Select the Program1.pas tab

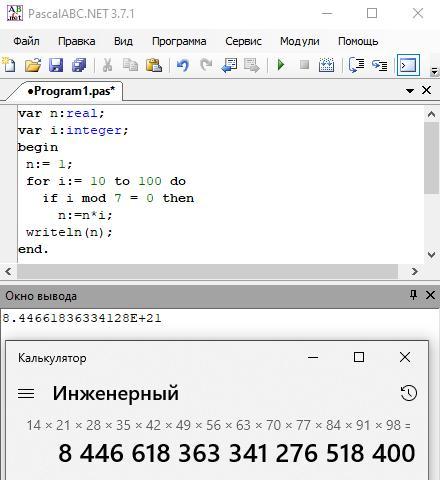pos(71,91)
